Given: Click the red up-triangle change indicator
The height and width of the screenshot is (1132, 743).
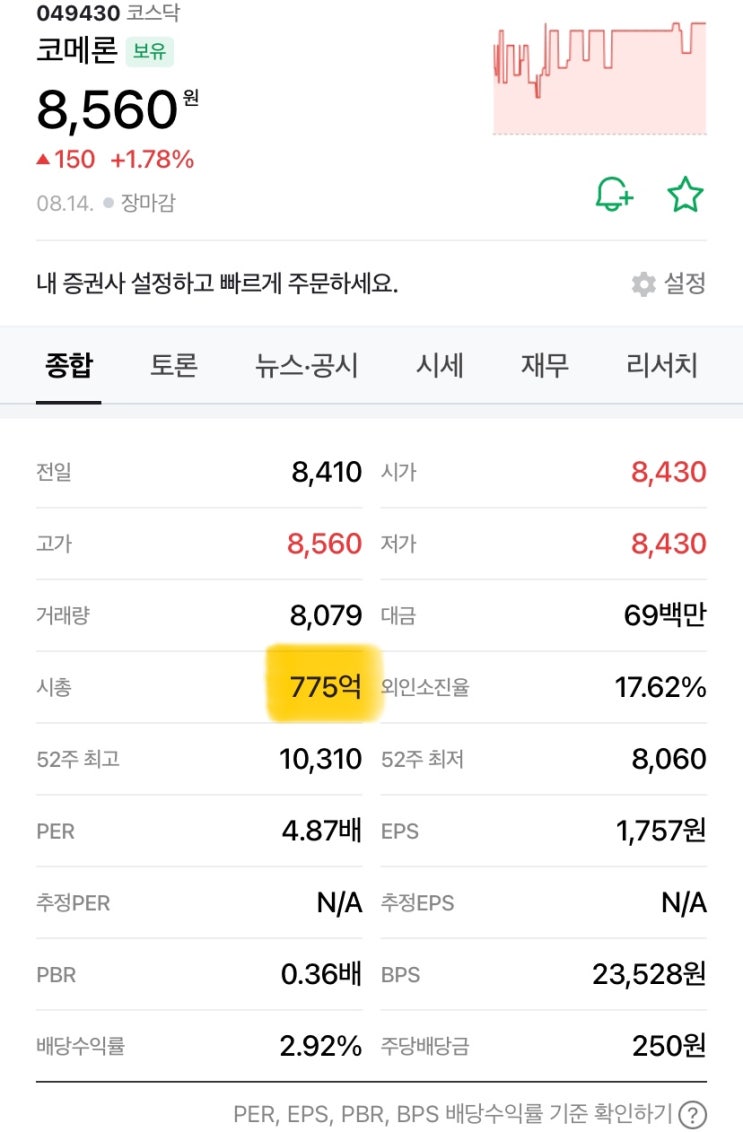Looking at the screenshot, I should click(x=42, y=160).
